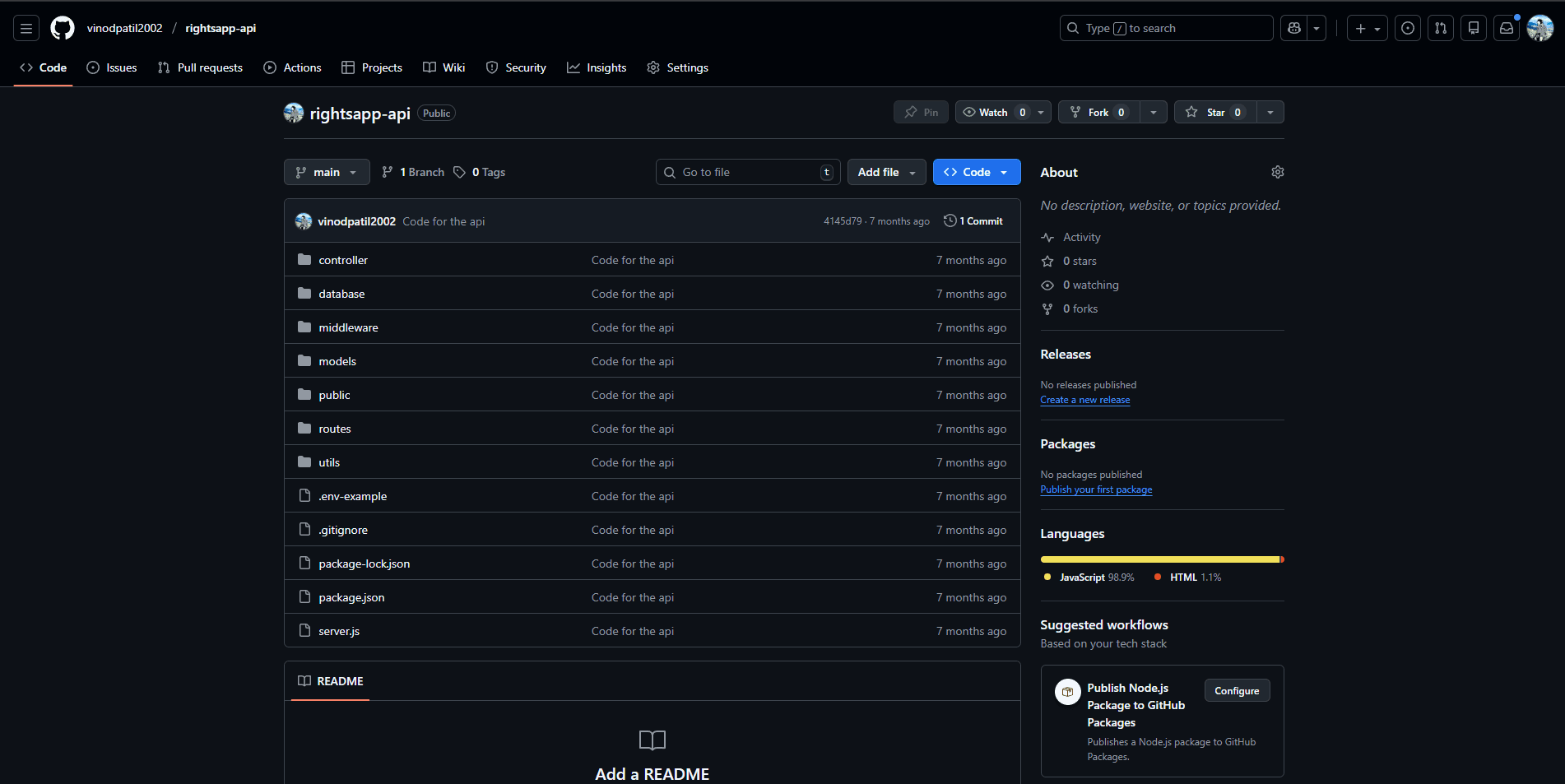Image resolution: width=1565 pixels, height=784 pixels.
Task: Expand the Add file dropdown
Action: tap(886, 172)
